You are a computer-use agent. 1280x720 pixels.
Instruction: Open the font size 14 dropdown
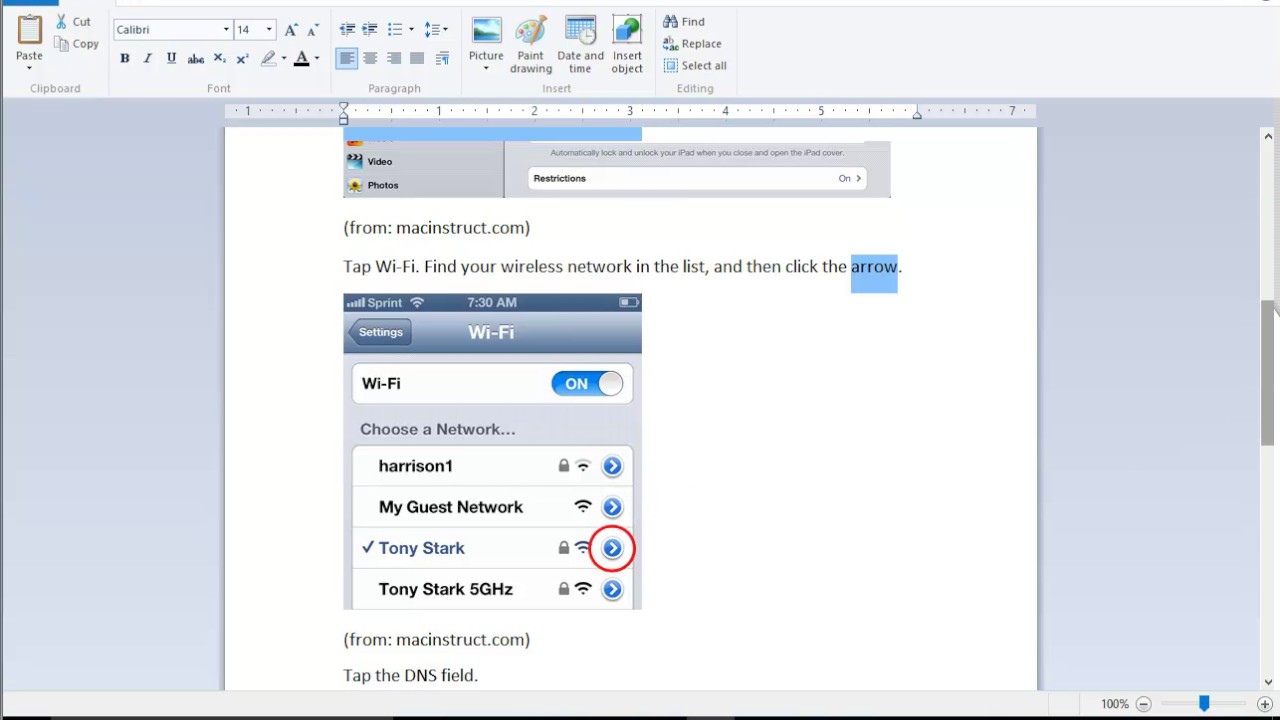pyautogui.click(x=269, y=30)
